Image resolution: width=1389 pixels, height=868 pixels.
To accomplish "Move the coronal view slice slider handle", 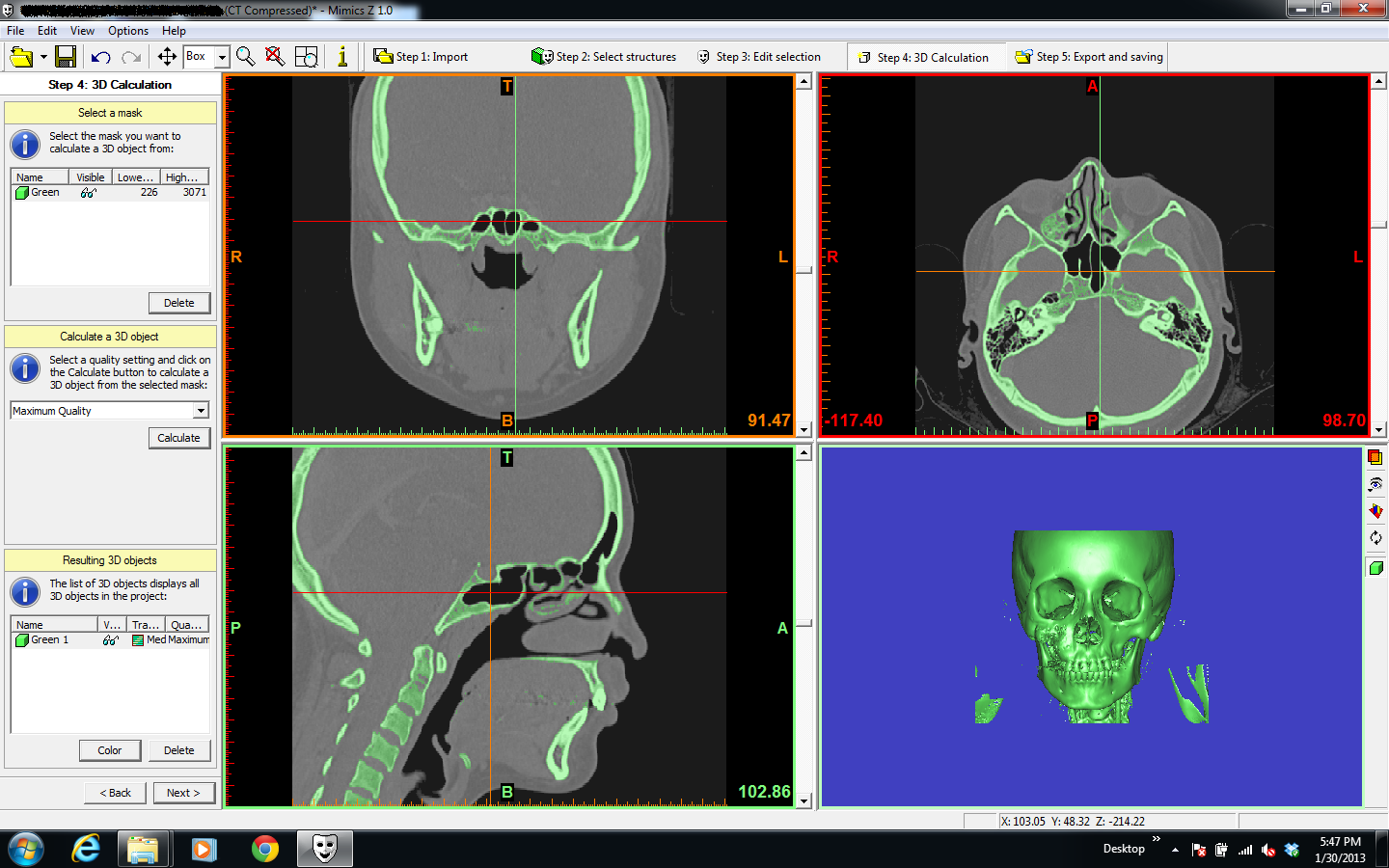I will coord(803,270).
